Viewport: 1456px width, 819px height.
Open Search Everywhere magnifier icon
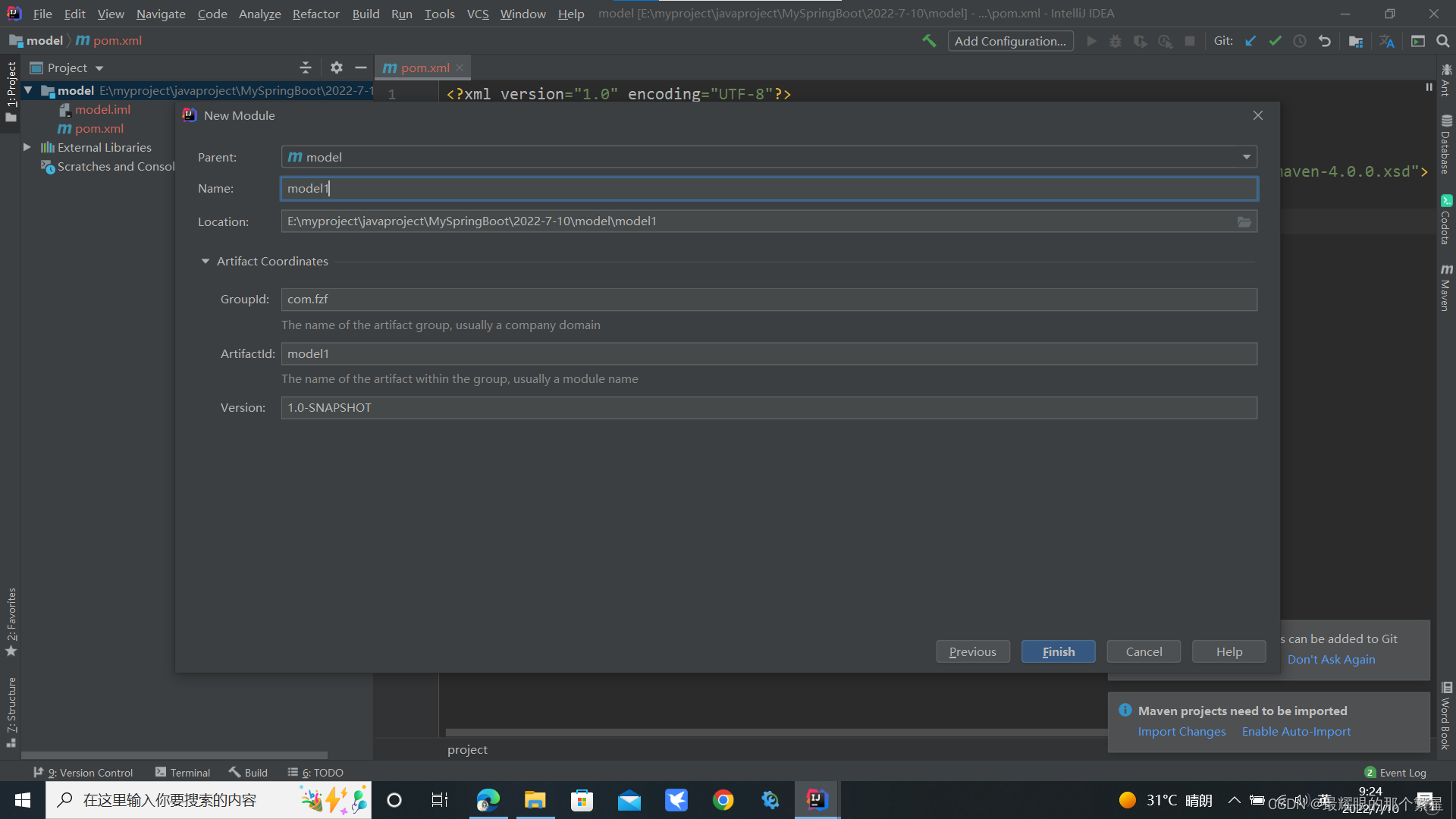(x=1442, y=41)
